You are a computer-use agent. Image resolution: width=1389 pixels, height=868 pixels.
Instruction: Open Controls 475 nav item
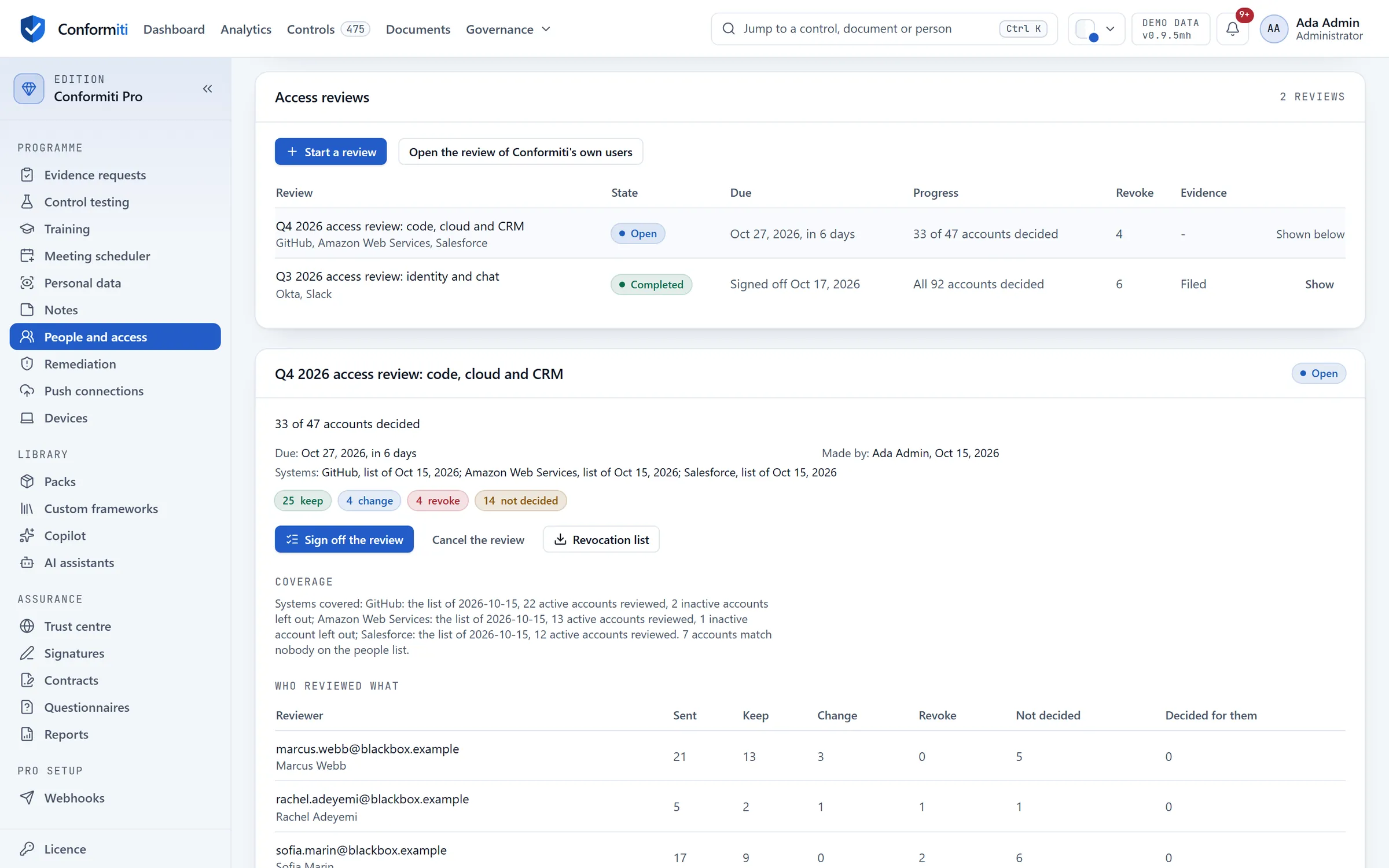tap(328, 29)
